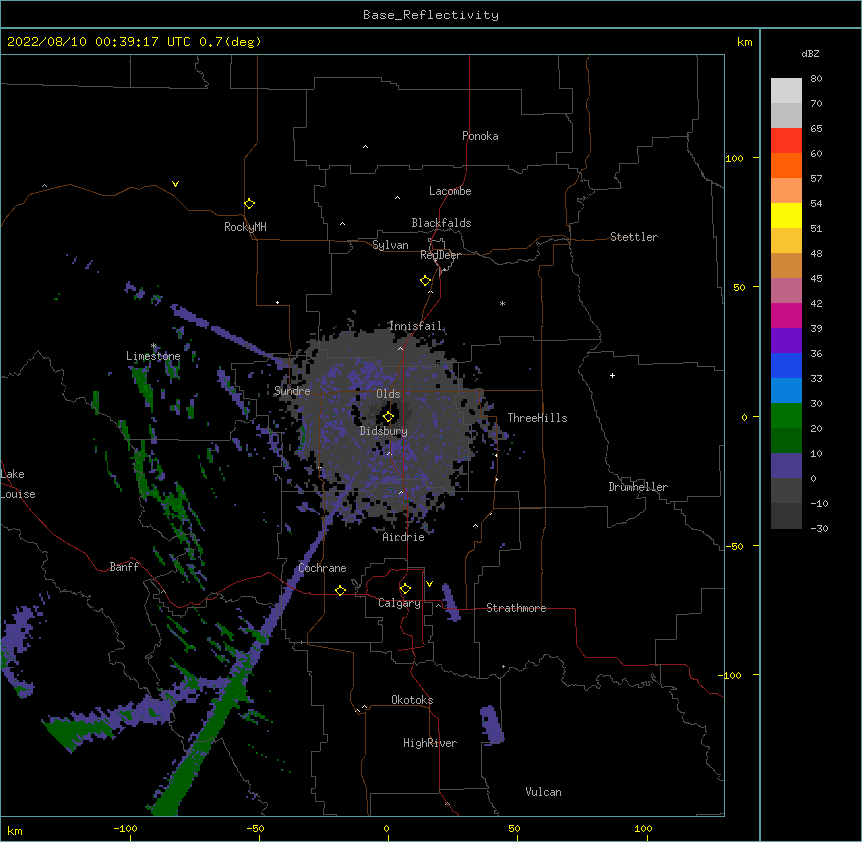Image resolution: width=862 pixels, height=842 pixels.
Task: Click the Okotoks label
Action: coord(412,700)
